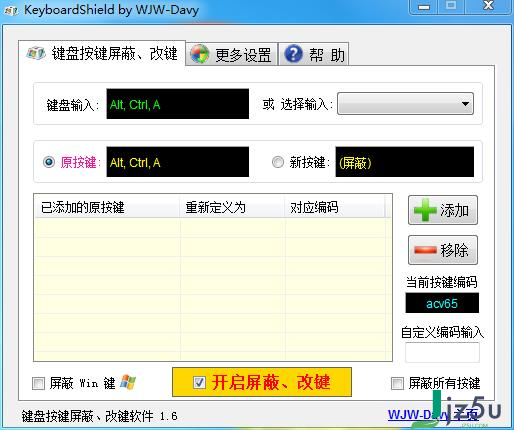Viewport: 514px width, 430px height.
Task: Open the WJW-Davy homepage link
Action: point(433,415)
